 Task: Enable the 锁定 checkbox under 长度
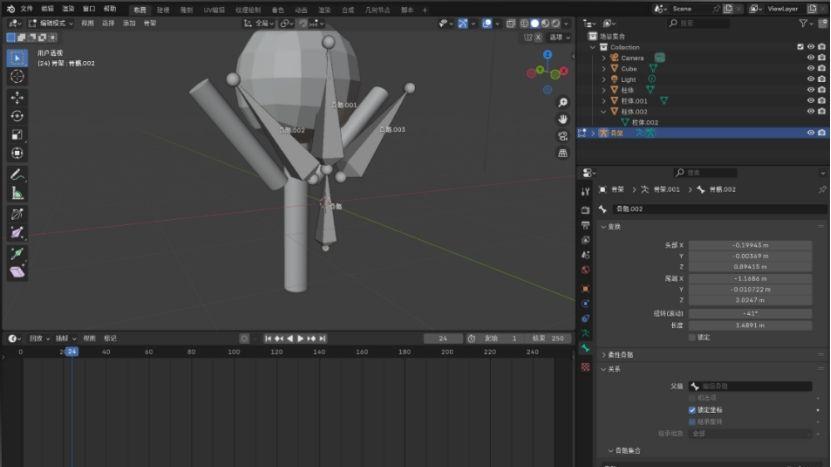[x=693, y=337]
